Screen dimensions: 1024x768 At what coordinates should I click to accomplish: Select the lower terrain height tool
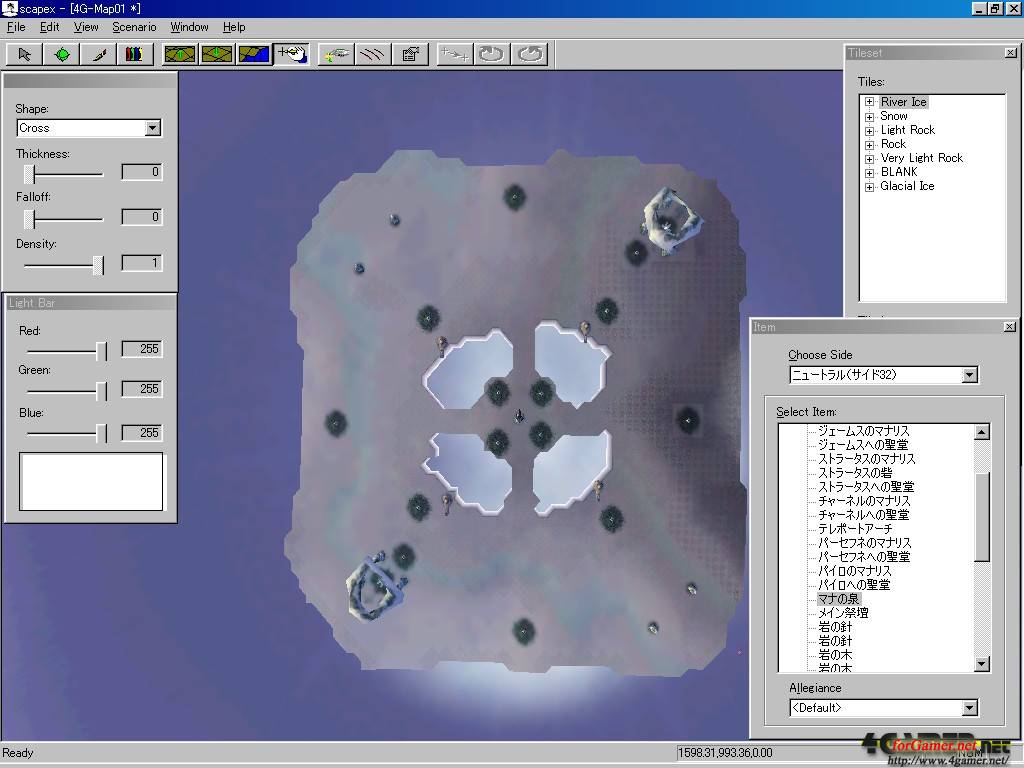pos(217,54)
